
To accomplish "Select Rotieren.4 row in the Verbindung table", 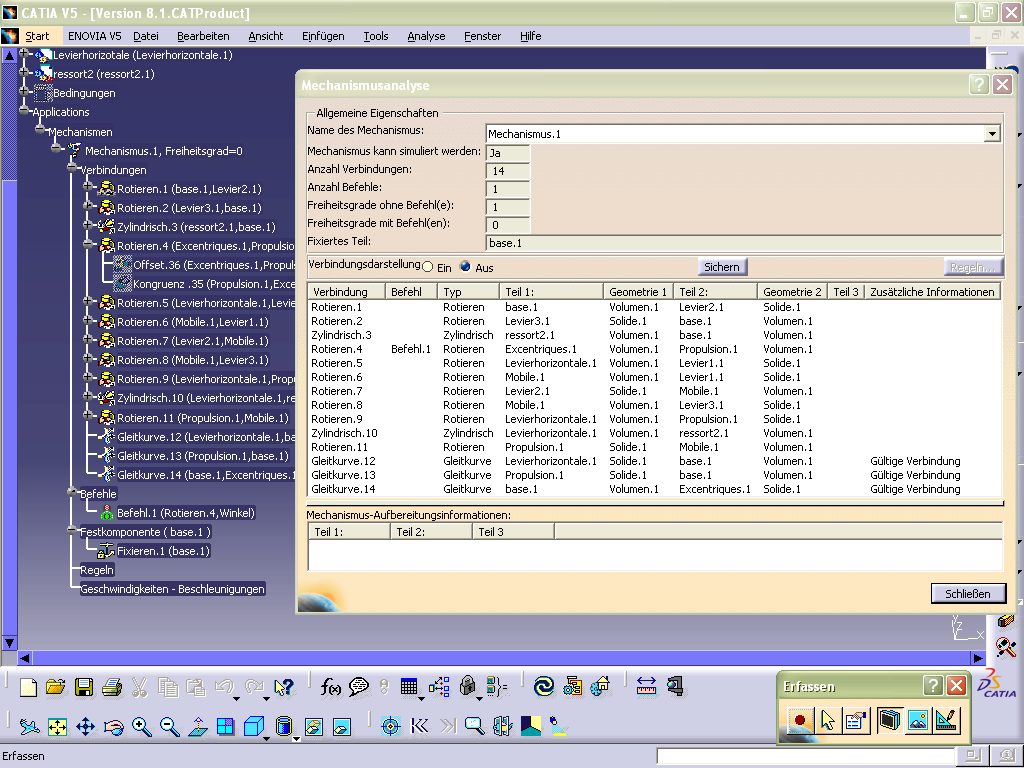I will pos(654,349).
